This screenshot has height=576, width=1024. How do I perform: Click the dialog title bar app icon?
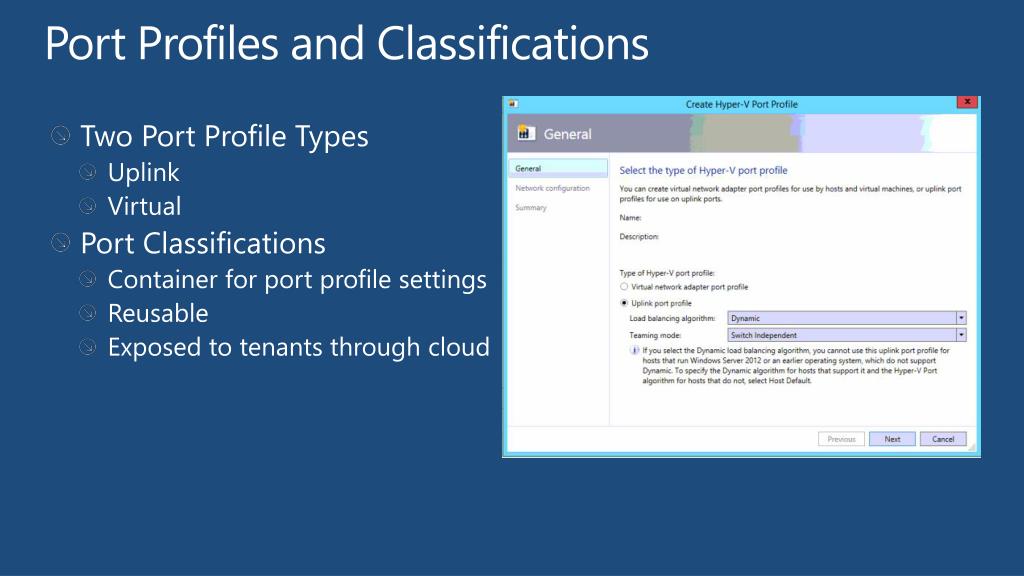point(513,103)
